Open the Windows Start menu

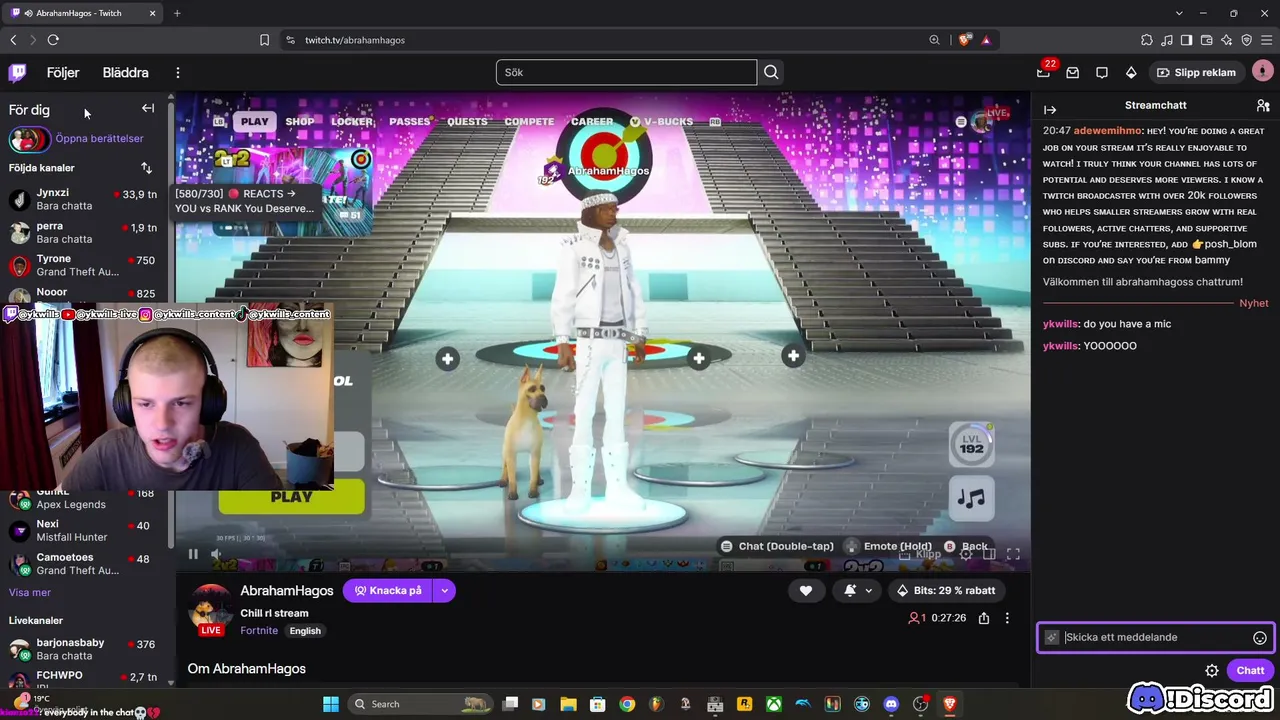coord(331,704)
